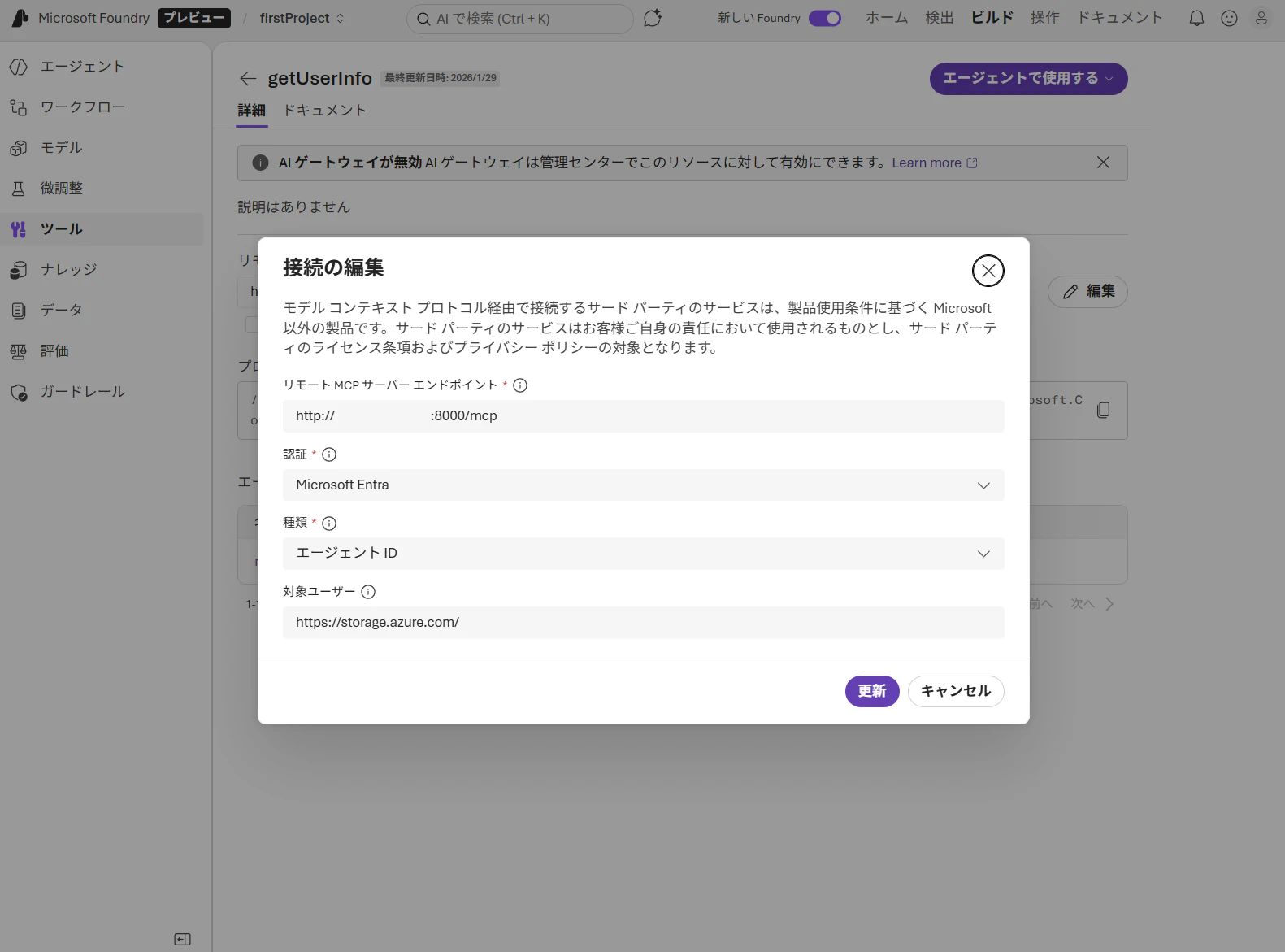Click the 接続の編集 dialog title

[333, 267]
